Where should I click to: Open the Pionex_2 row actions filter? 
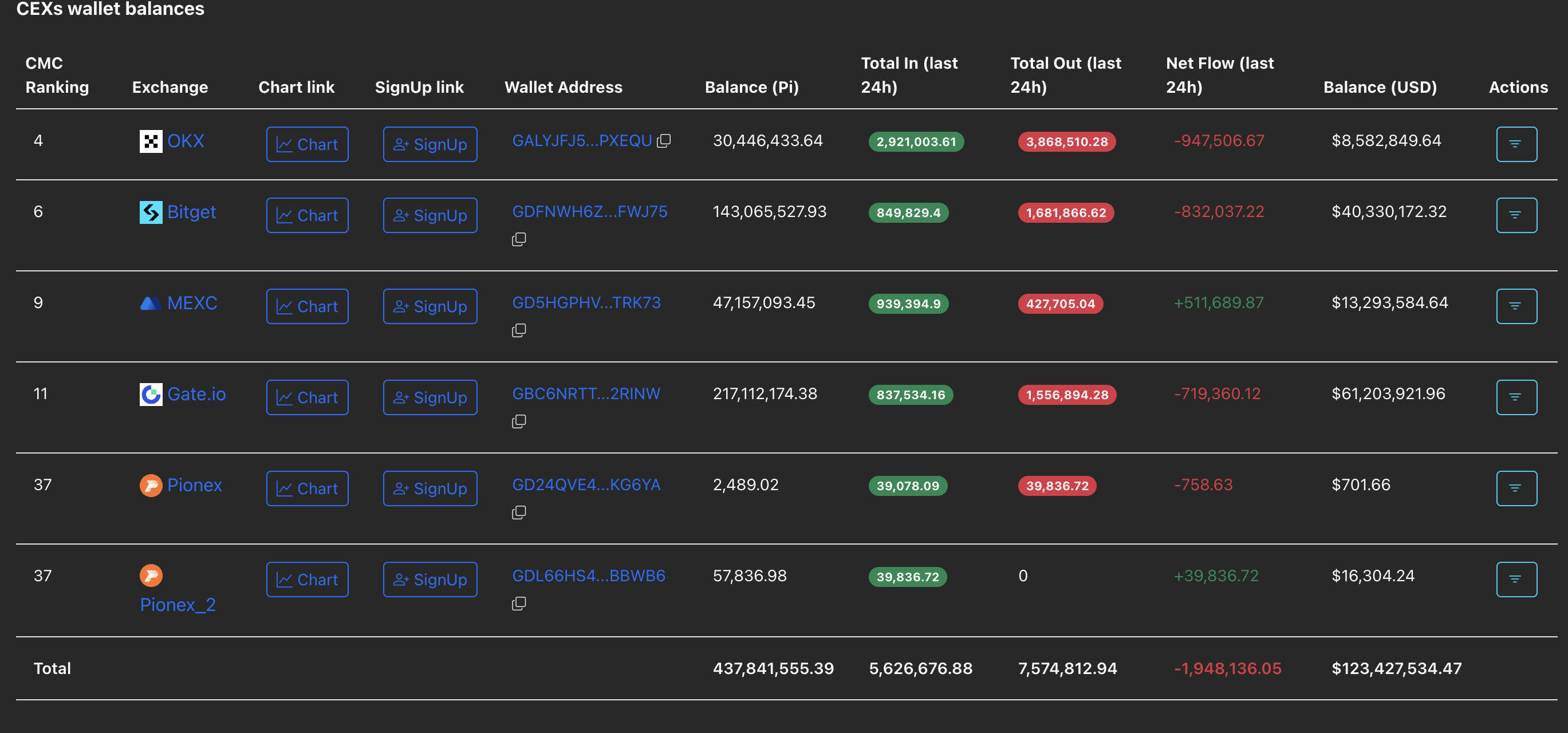[1516, 579]
